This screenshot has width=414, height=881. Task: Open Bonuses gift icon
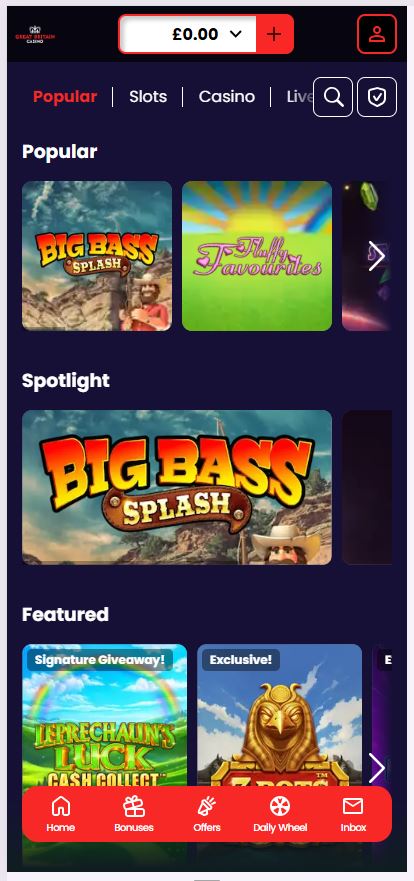point(134,814)
